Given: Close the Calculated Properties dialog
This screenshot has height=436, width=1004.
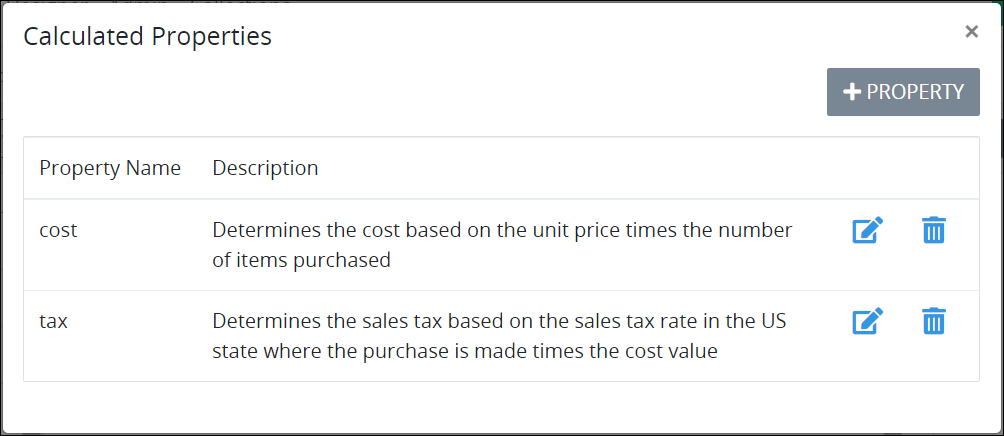Looking at the screenshot, I should (971, 31).
